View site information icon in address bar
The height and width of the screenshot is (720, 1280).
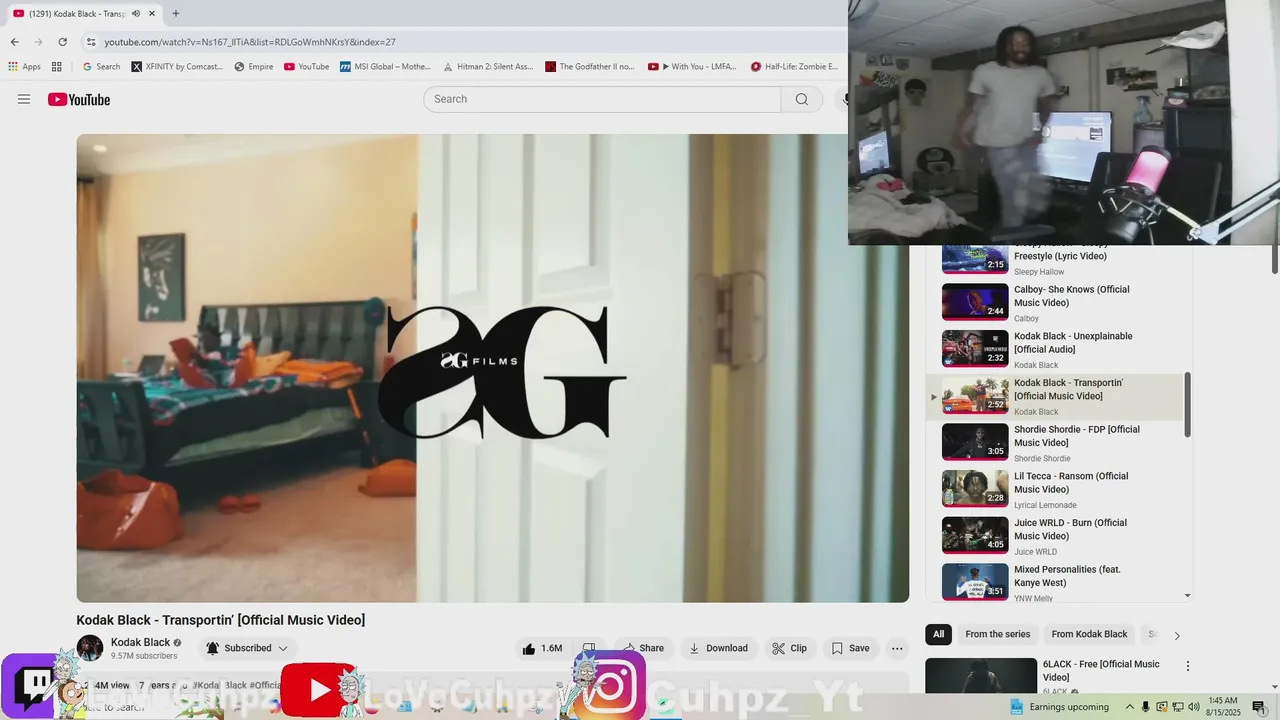91,42
